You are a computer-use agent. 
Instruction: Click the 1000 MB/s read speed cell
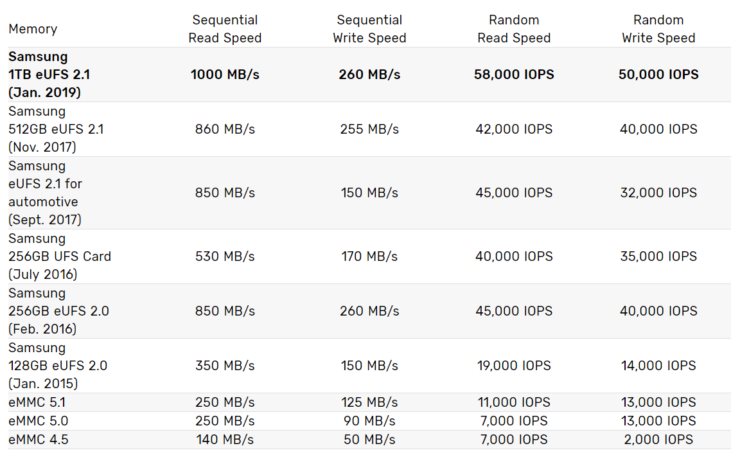point(225,75)
